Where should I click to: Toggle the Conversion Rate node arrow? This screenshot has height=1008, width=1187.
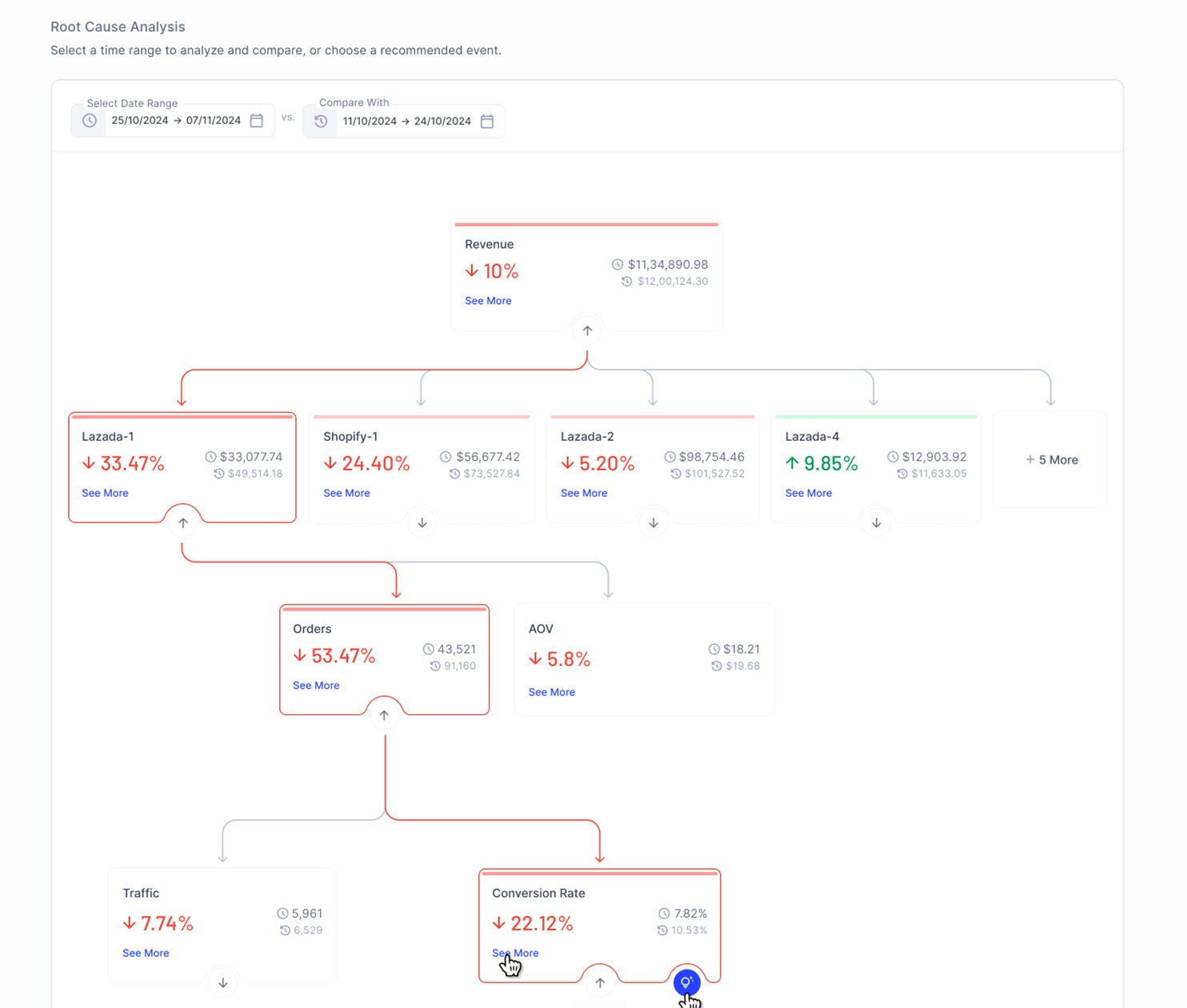(x=600, y=982)
